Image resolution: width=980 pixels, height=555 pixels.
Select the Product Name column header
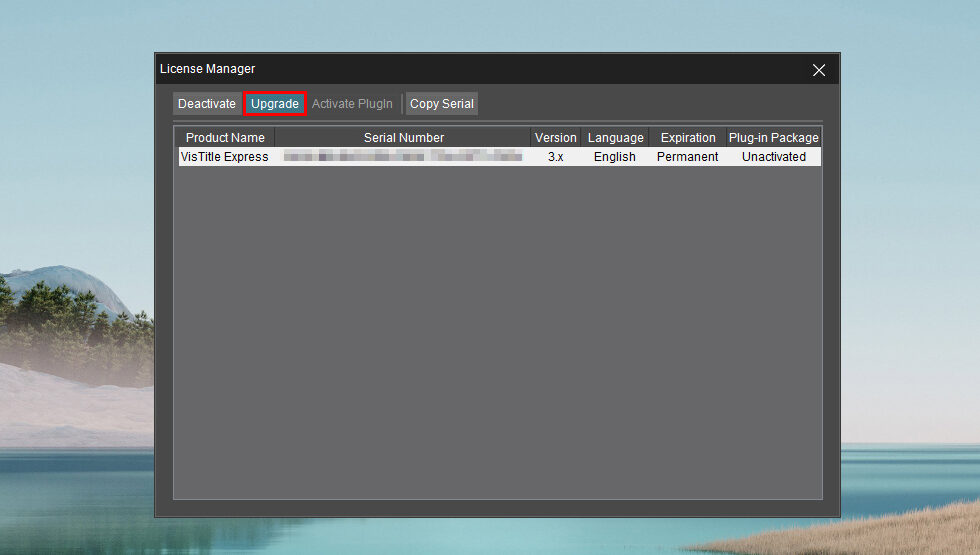coord(225,138)
